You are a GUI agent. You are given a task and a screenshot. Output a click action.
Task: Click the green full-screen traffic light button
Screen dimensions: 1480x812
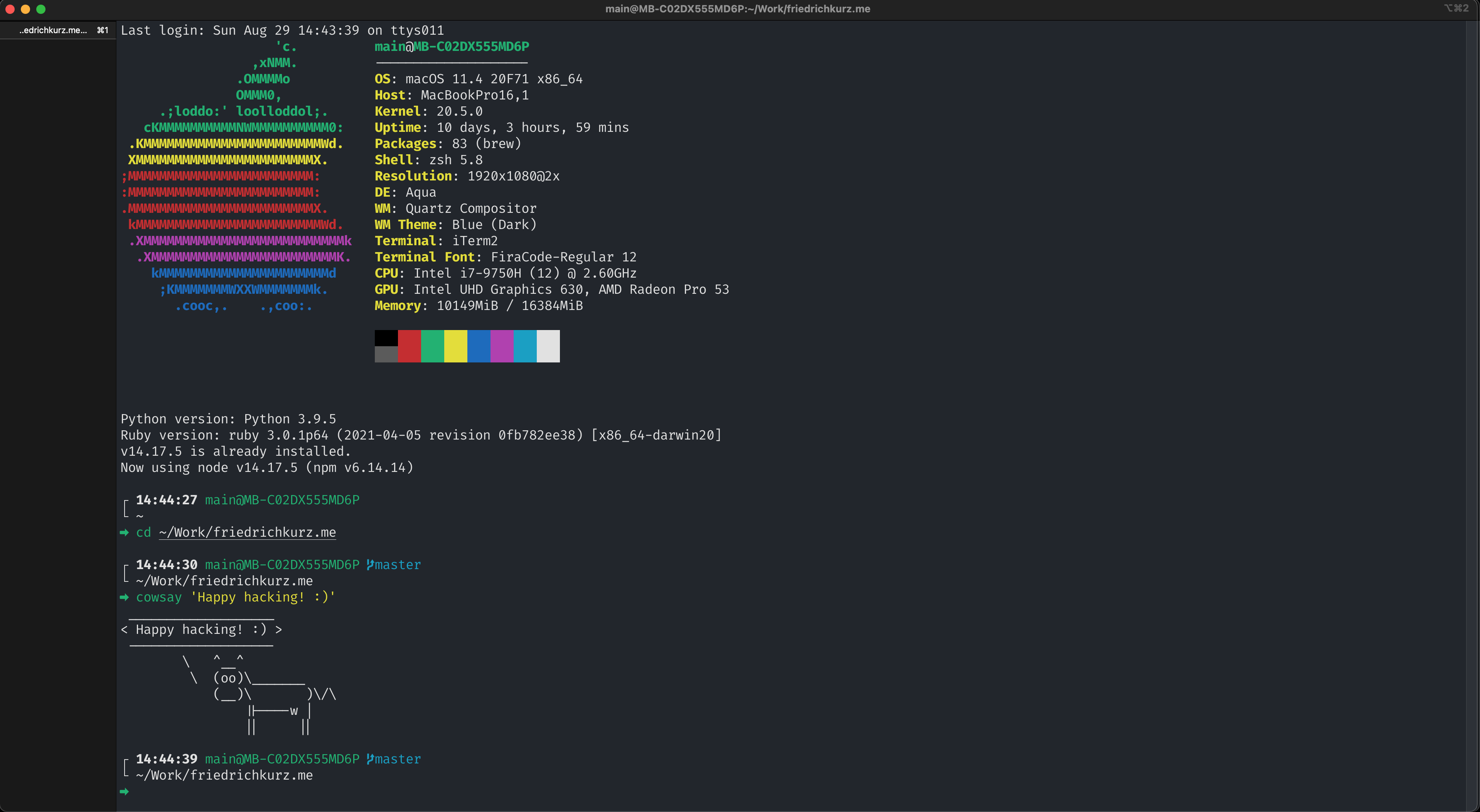(x=41, y=9)
